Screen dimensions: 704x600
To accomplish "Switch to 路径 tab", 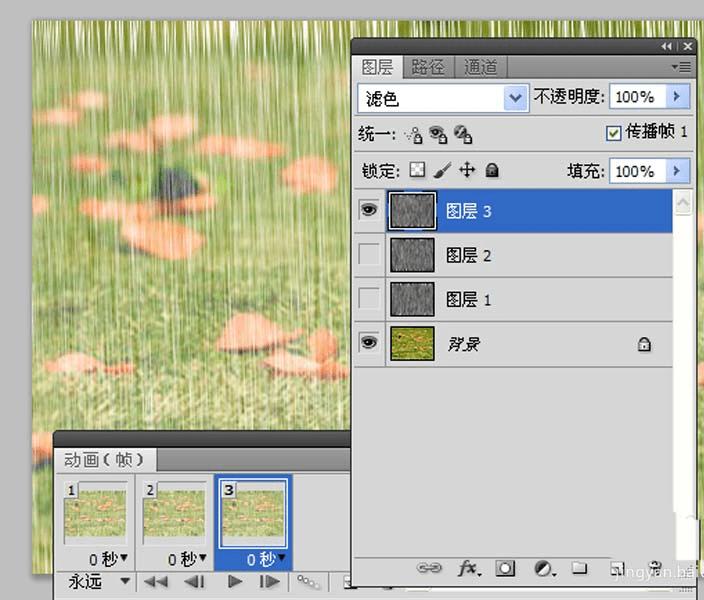I will point(428,67).
